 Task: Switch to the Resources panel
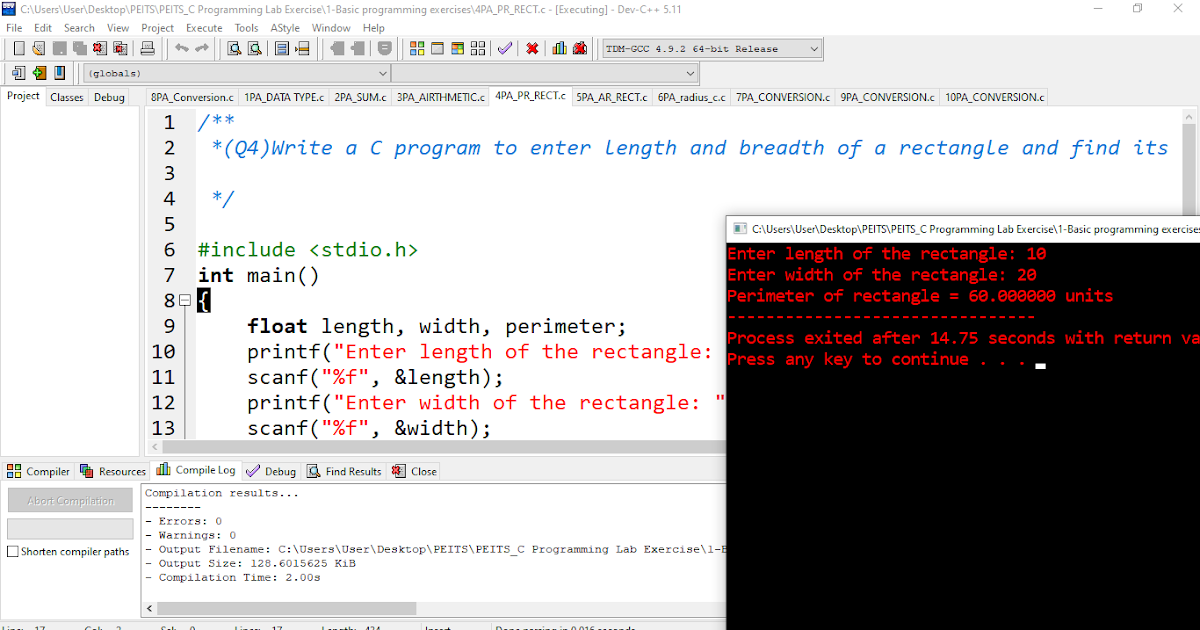(x=112, y=471)
